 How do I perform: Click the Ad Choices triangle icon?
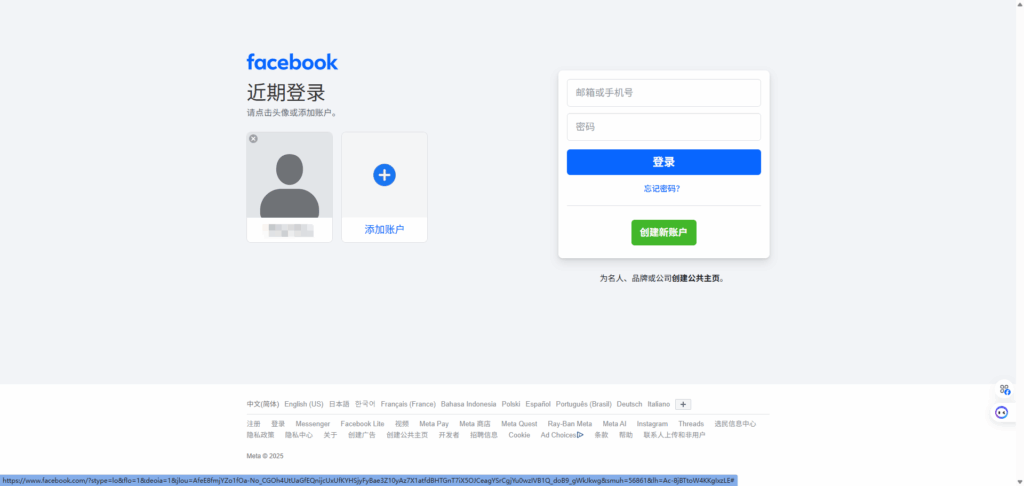581,434
